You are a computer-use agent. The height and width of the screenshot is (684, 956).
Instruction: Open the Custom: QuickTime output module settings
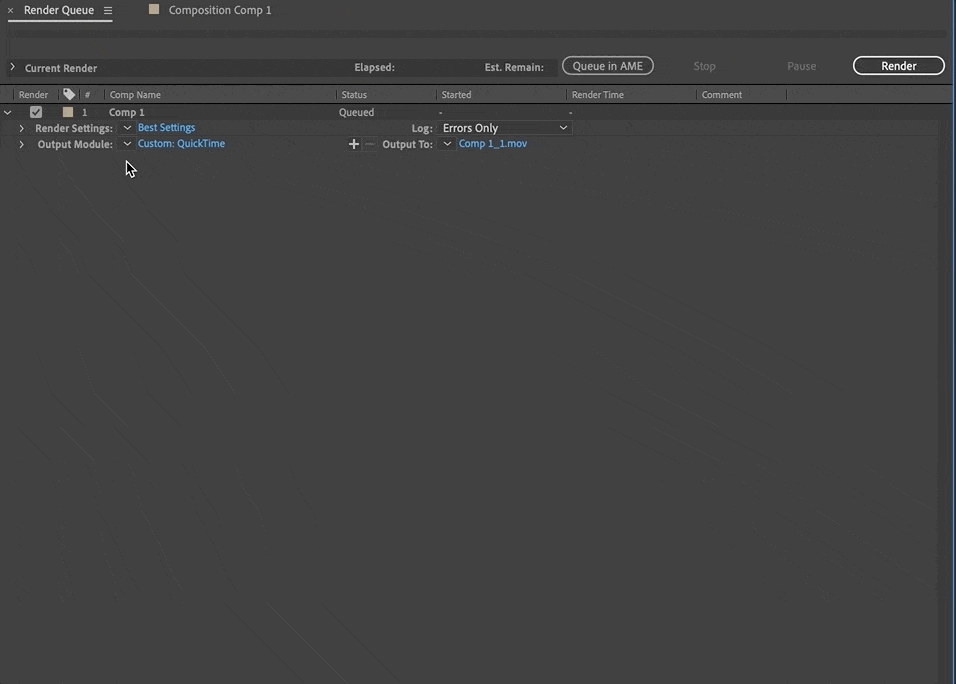point(180,143)
